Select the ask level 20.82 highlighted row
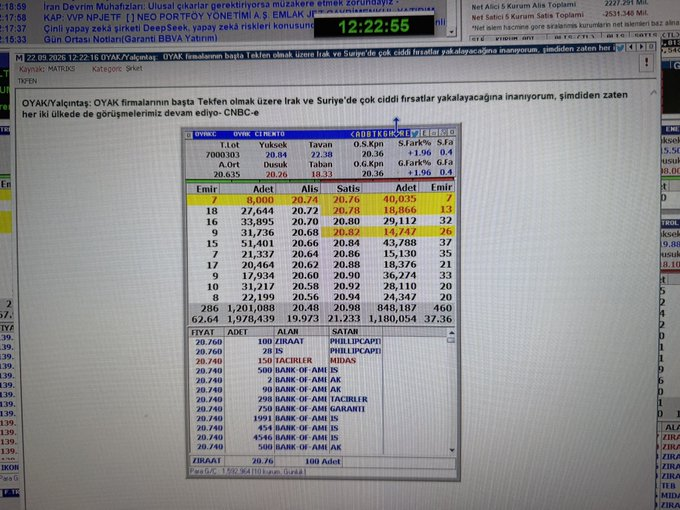Screen dimensions: 680x510 pos(388,232)
